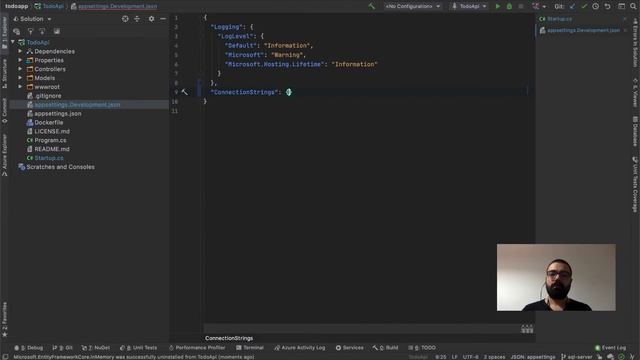This screenshot has height=360, width=640.
Task: Select appsettings.json in the solution tree
Action: pos(58,113)
